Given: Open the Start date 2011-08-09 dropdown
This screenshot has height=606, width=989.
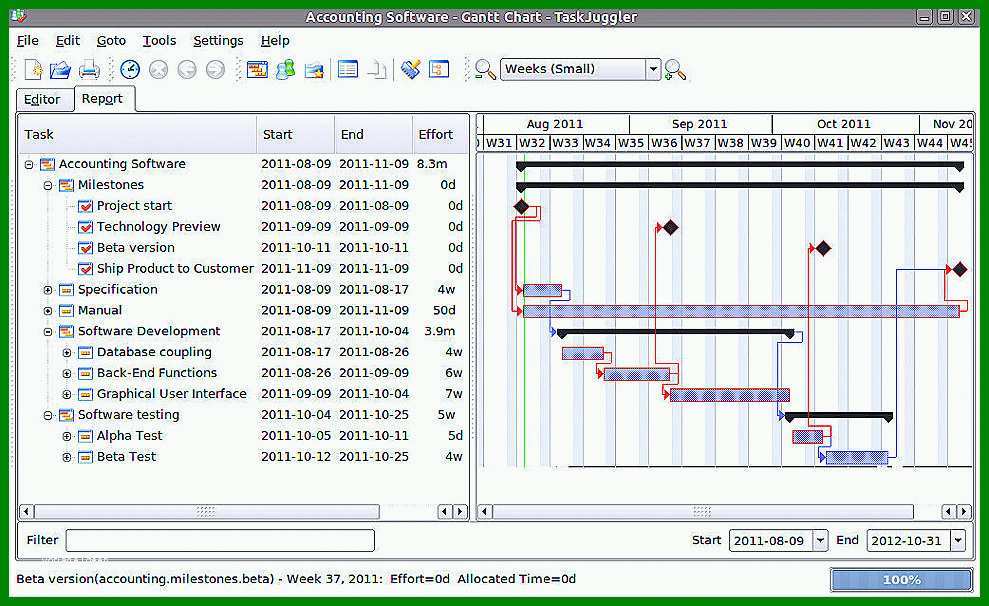Looking at the screenshot, I should pos(820,540).
